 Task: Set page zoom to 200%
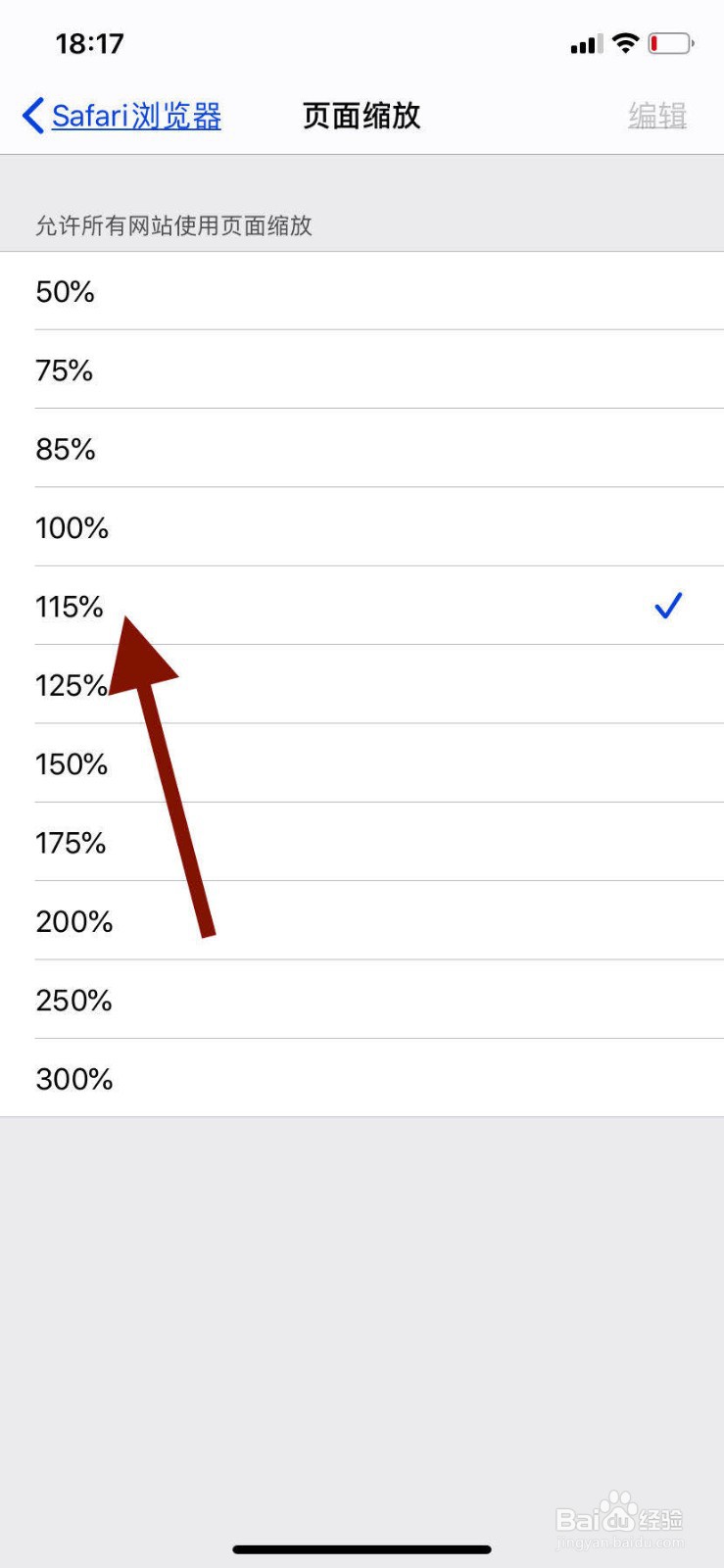(x=362, y=920)
